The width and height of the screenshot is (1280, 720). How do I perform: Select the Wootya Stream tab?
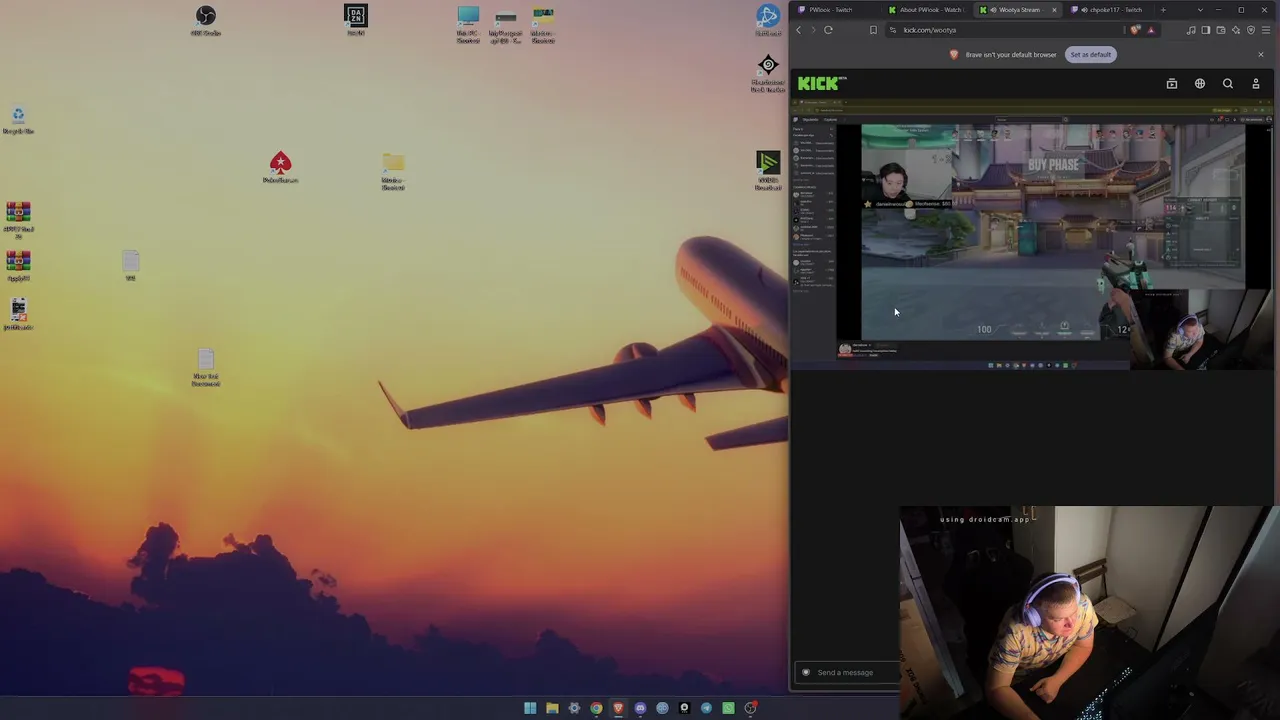pyautogui.click(x=1017, y=10)
